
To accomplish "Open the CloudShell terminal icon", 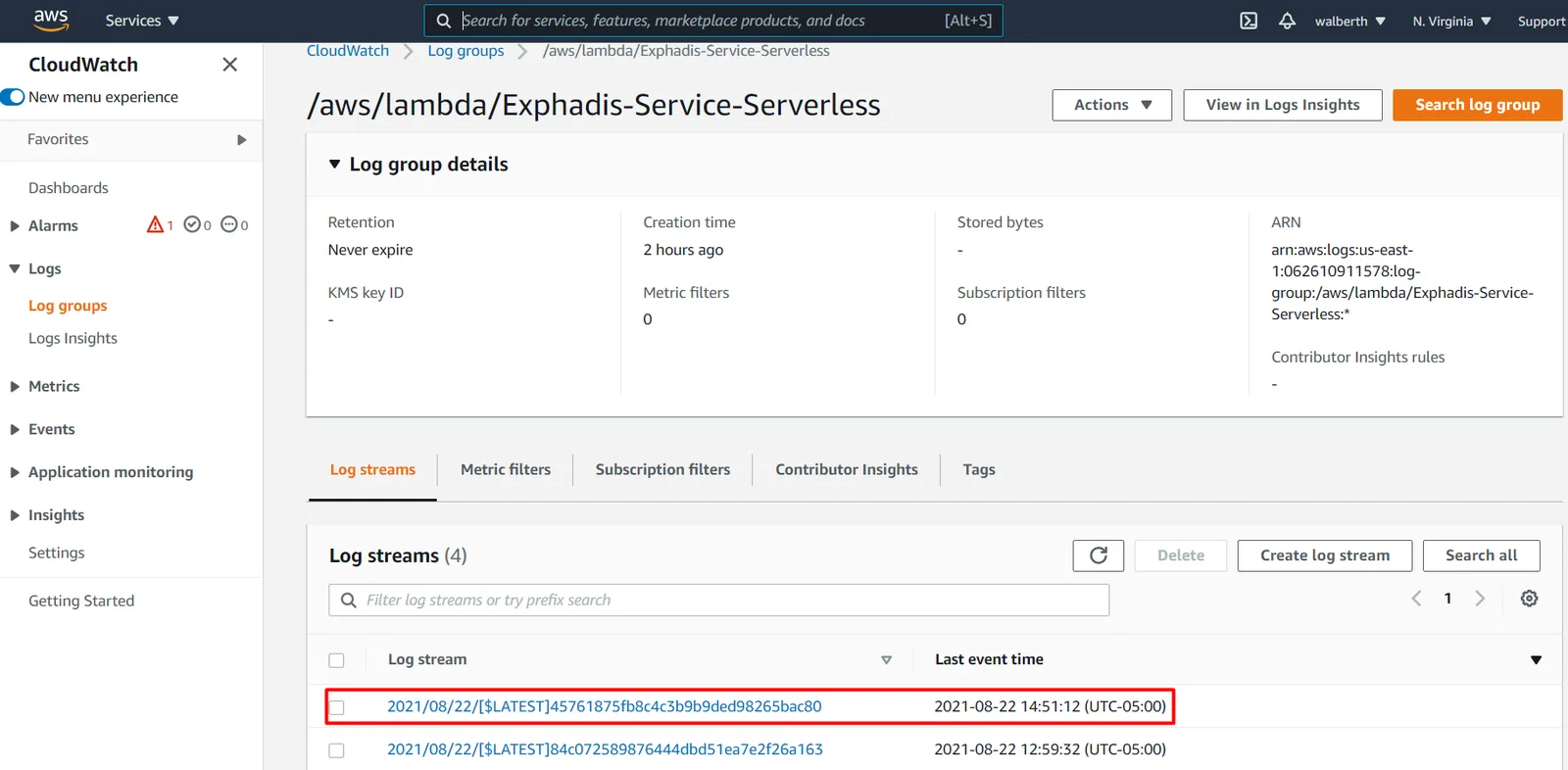I will click(1249, 21).
